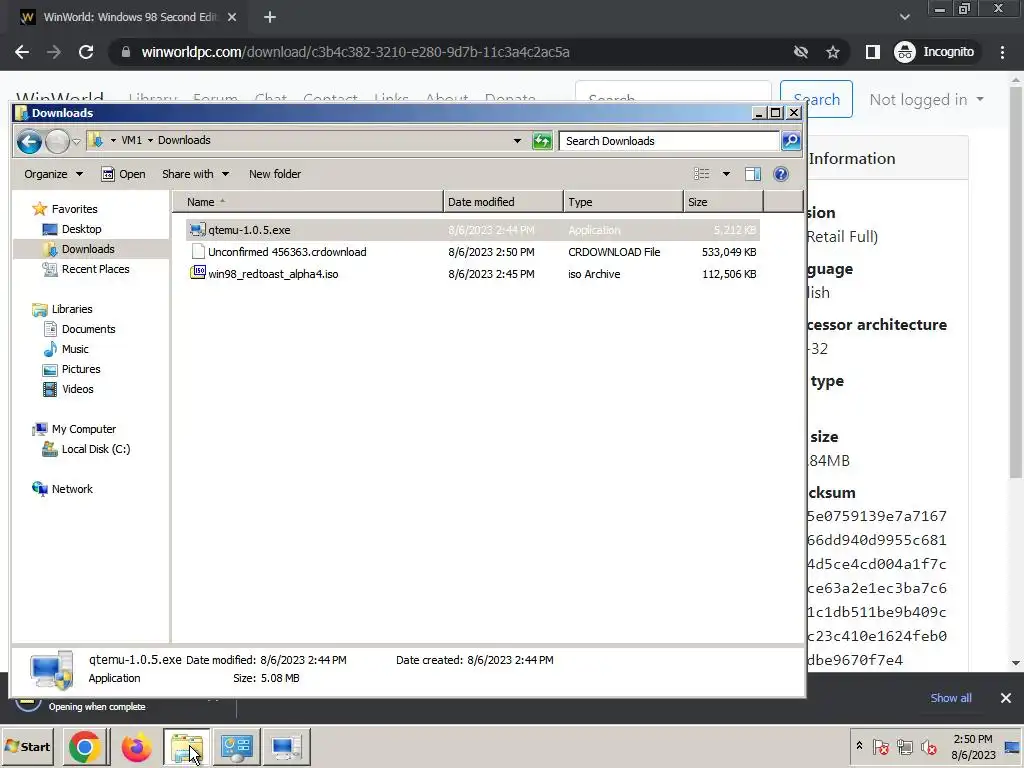Open the Not logged in dropdown

pyautogui.click(x=926, y=100)
